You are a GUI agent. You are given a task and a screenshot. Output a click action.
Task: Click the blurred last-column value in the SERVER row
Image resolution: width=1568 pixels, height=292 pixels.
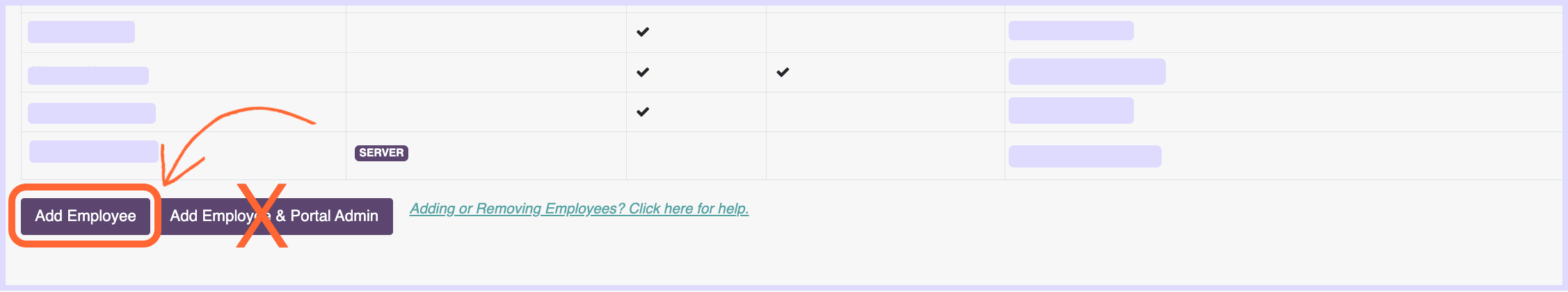point(1085,156)
